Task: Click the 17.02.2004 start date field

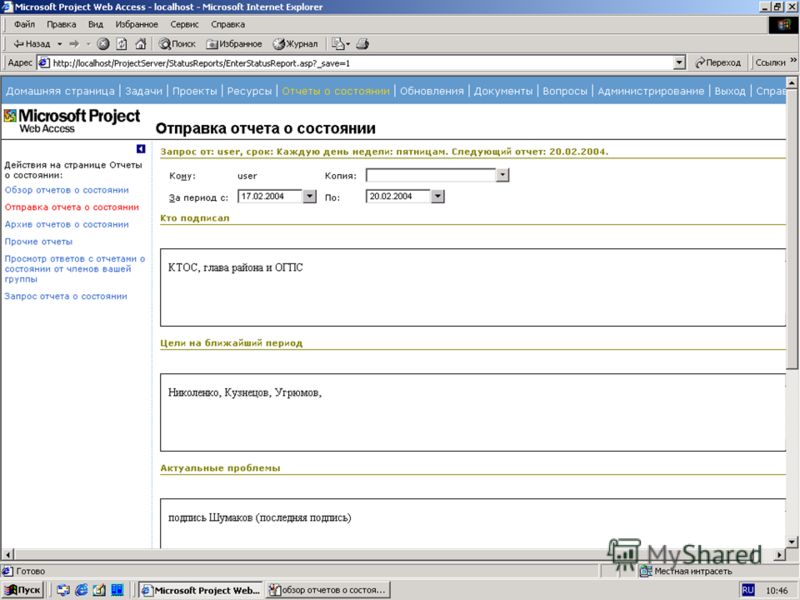Action: point(270,196)
